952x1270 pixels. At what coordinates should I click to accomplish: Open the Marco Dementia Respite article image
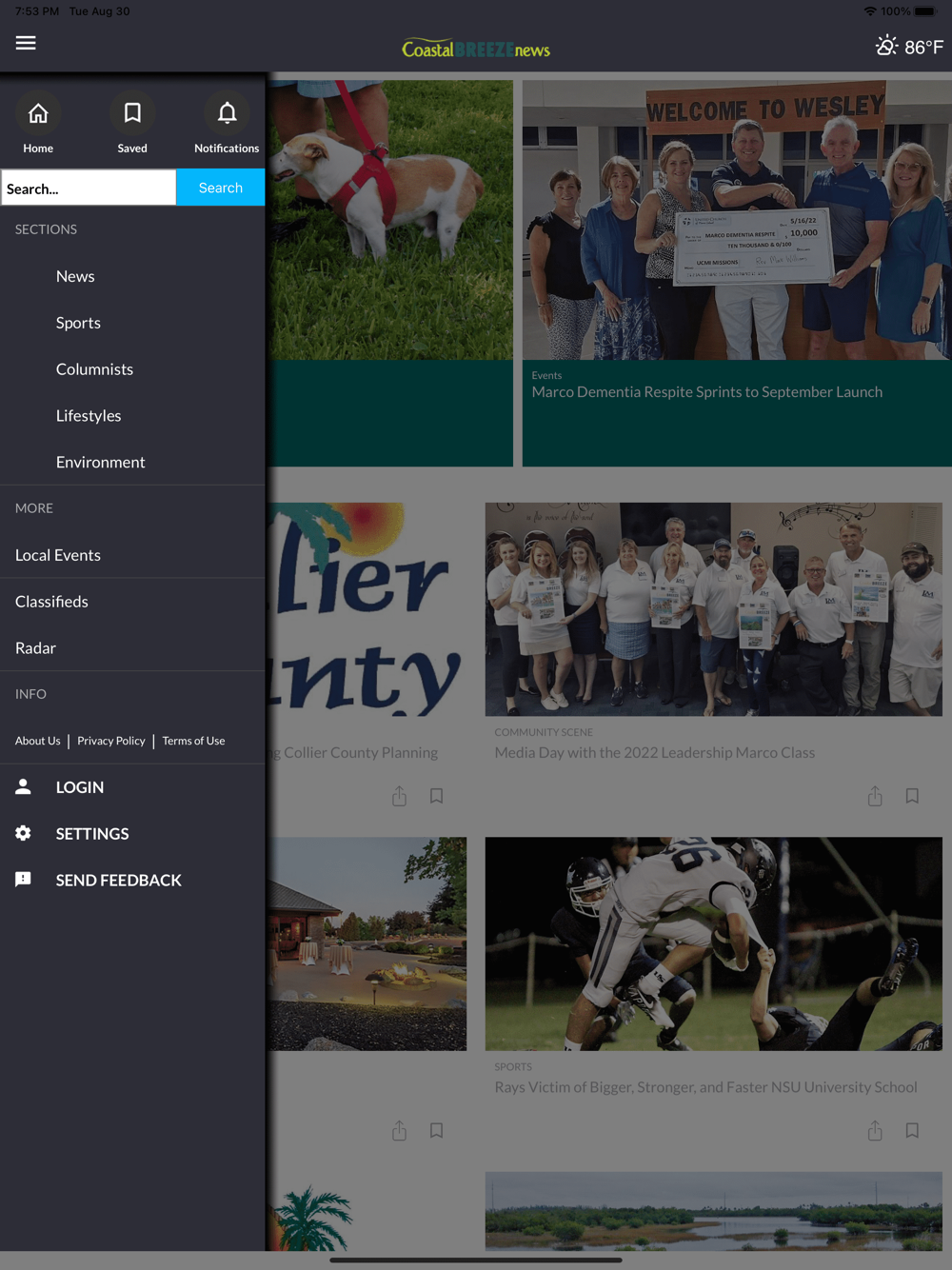pos(737,220)
